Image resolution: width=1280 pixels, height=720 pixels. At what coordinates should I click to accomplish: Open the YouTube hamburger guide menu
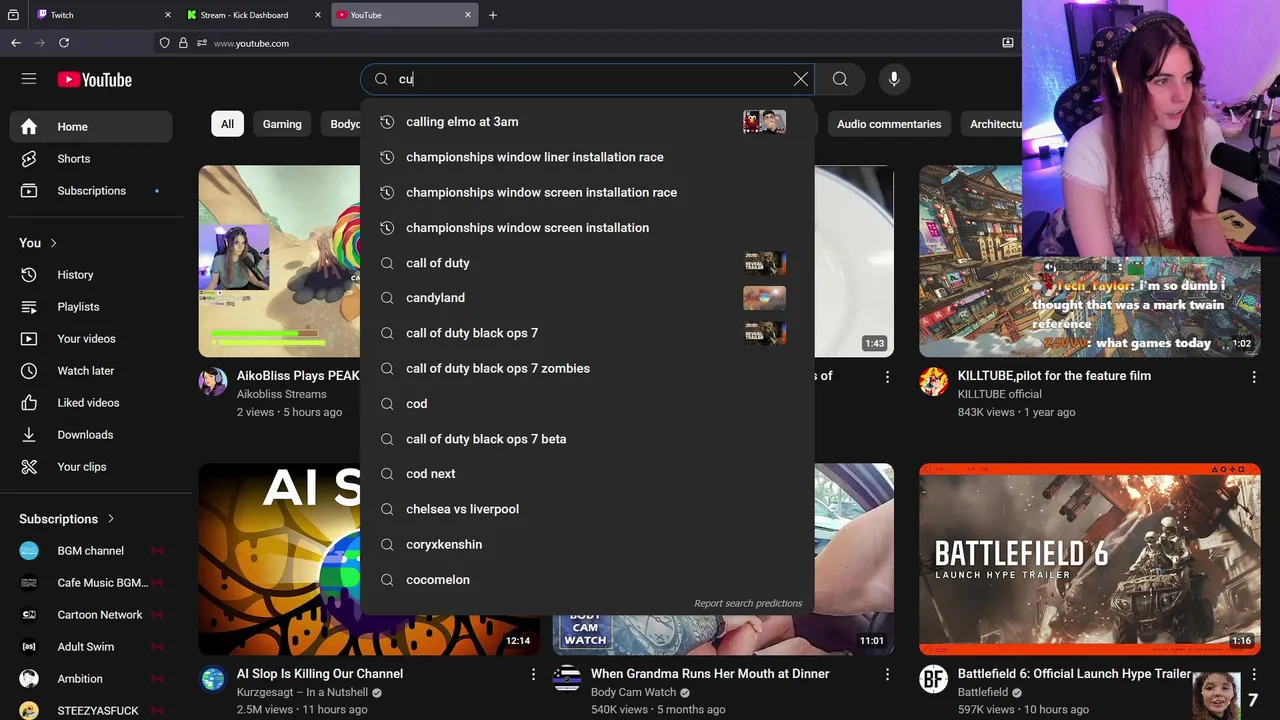coord(29,79)
